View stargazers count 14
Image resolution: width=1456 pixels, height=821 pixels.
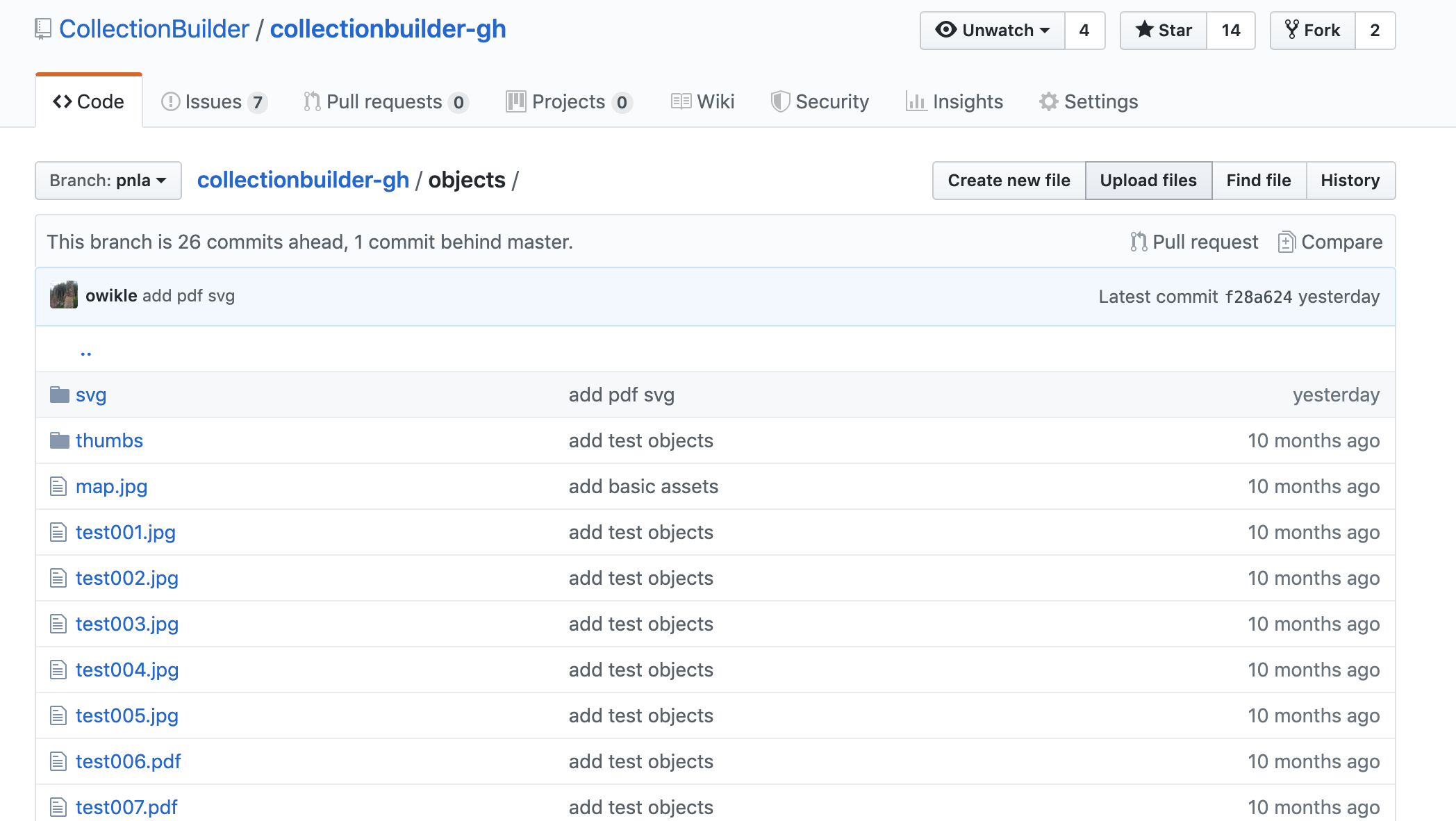click(1230, 31)
